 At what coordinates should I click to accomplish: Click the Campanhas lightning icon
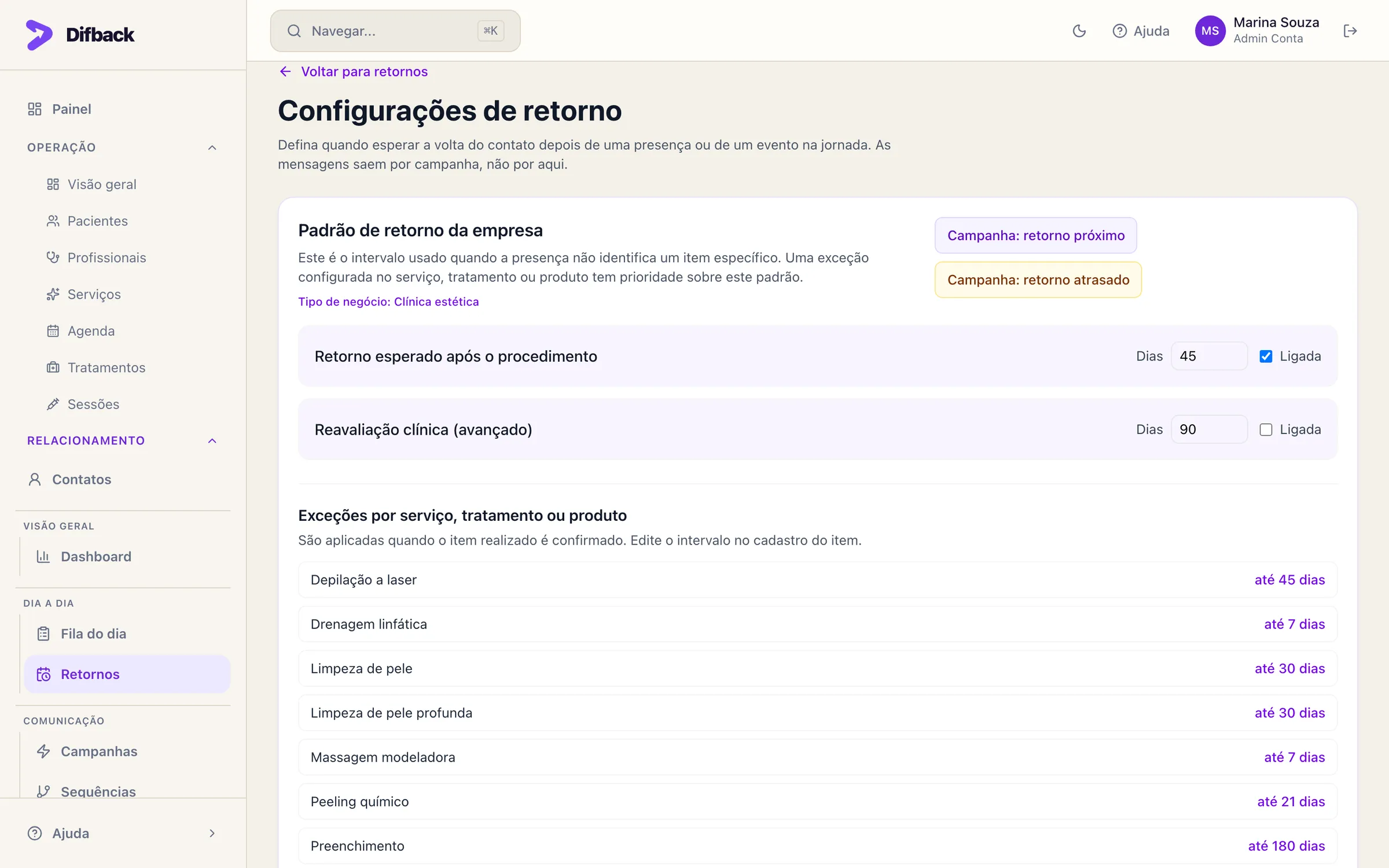[x=43, y=751]
